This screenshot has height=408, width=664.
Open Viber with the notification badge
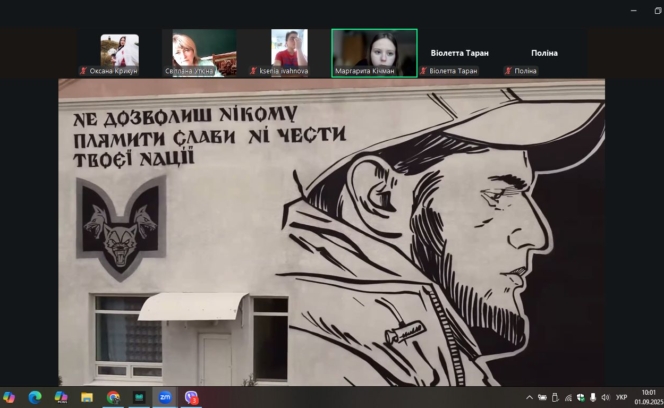pyautogui.click(x=190, y=397)
